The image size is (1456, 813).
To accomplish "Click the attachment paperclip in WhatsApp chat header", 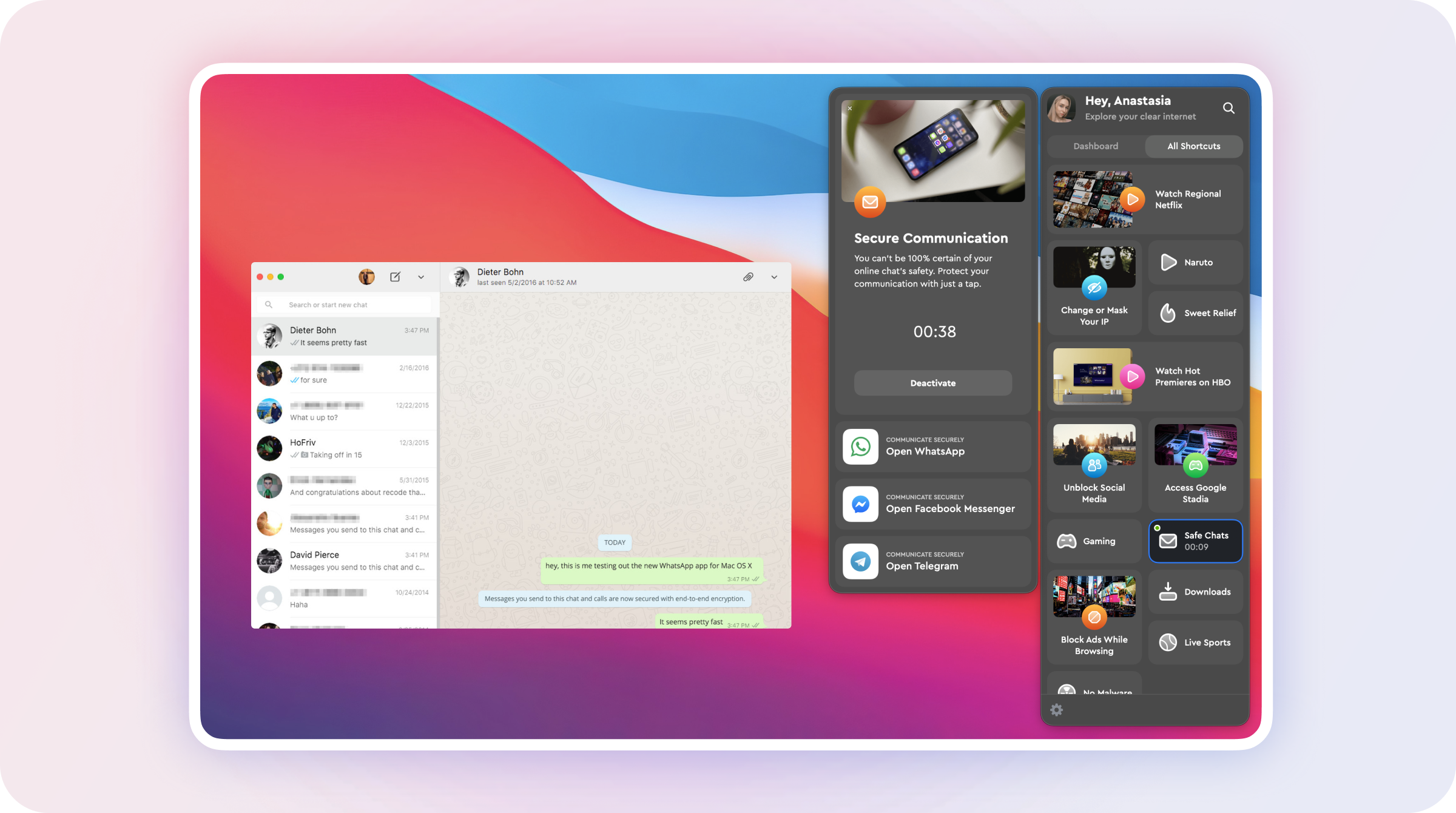I will [x=748, y=277].
